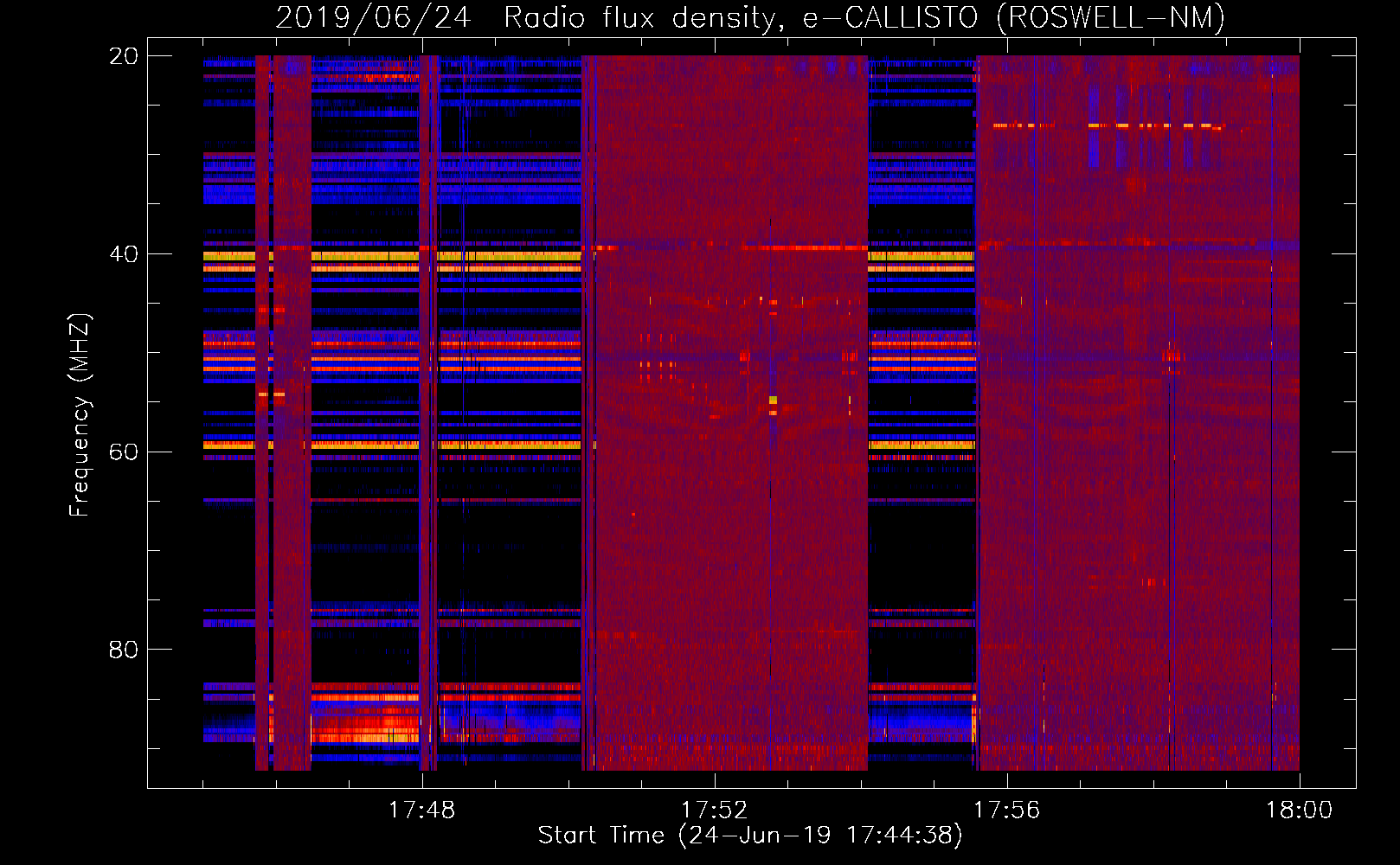Click the 80 MHz frequency tick label
This screenshot has width=1400, height=865.
(x=123, y=650)
